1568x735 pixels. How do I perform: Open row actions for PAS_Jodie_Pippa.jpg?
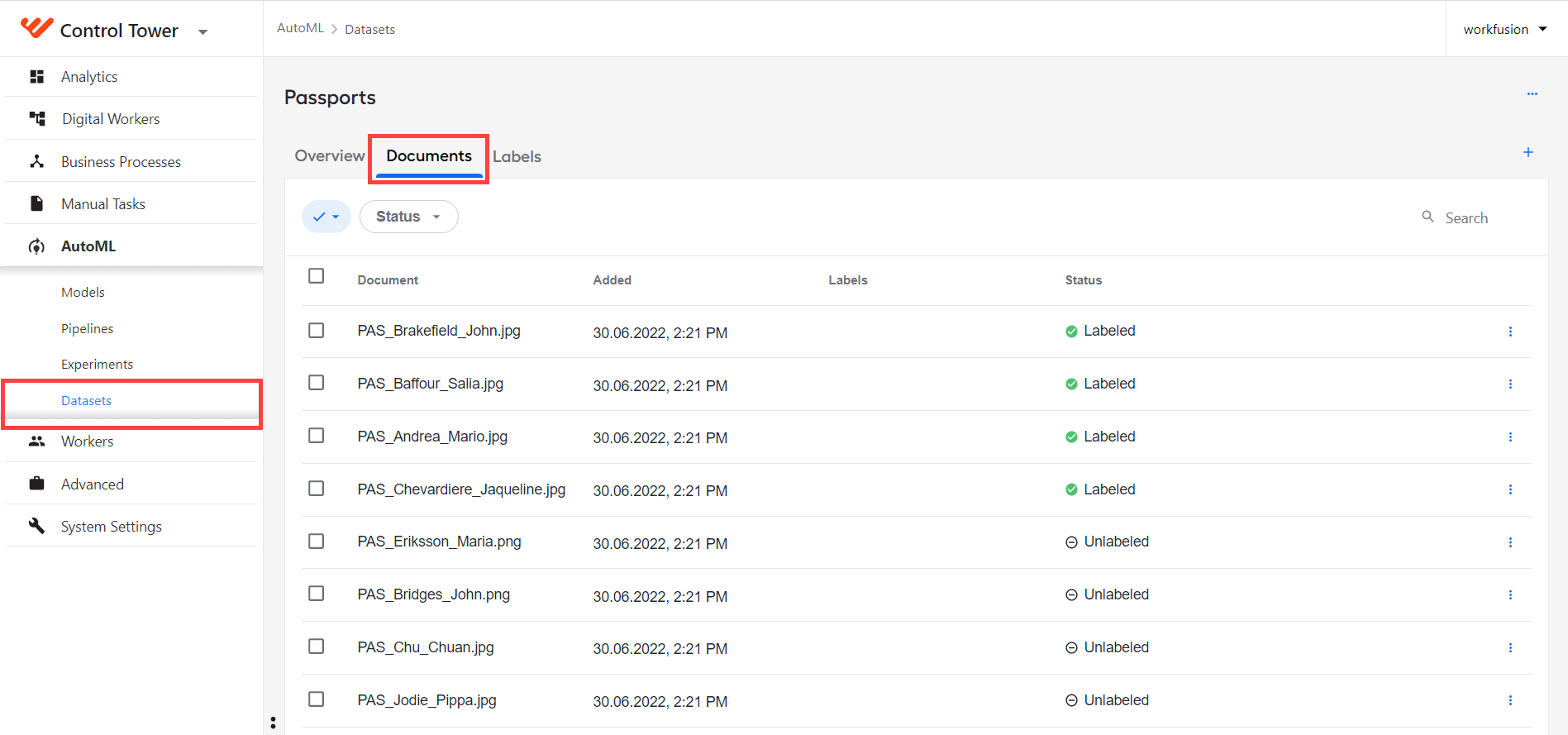tap(1510, 700)
